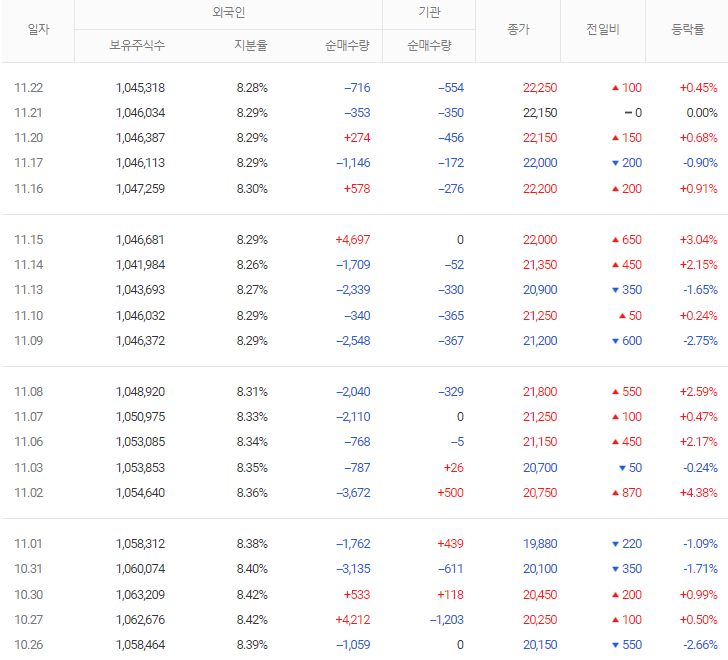Select the date cell 11.02

coord(29,493)
